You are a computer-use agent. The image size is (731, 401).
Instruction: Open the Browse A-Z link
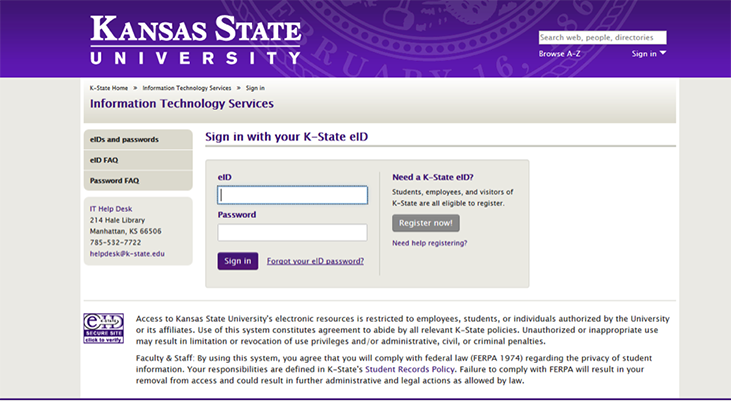[559, 54]
